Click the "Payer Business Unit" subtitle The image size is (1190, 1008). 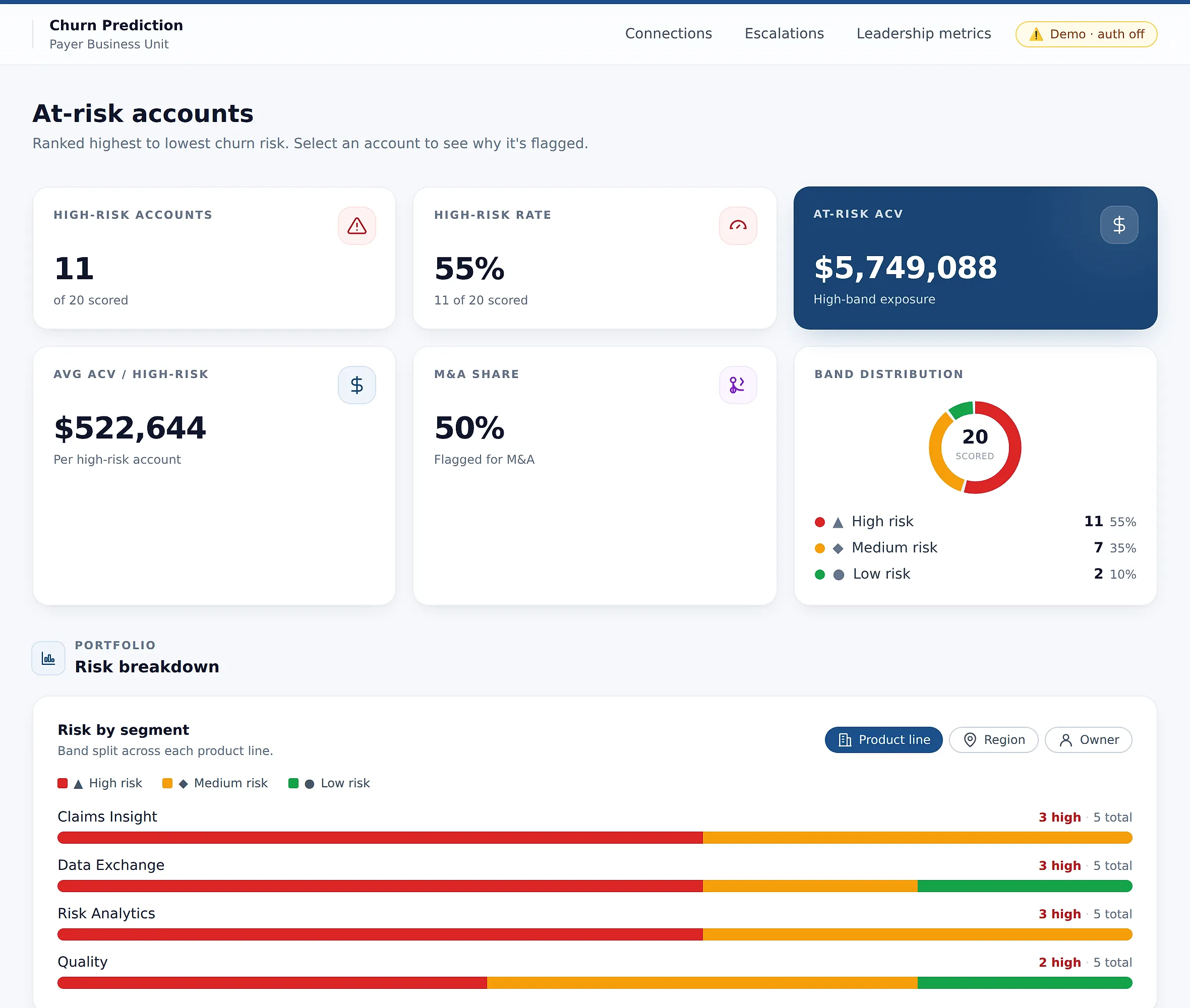tap(108, 44)
